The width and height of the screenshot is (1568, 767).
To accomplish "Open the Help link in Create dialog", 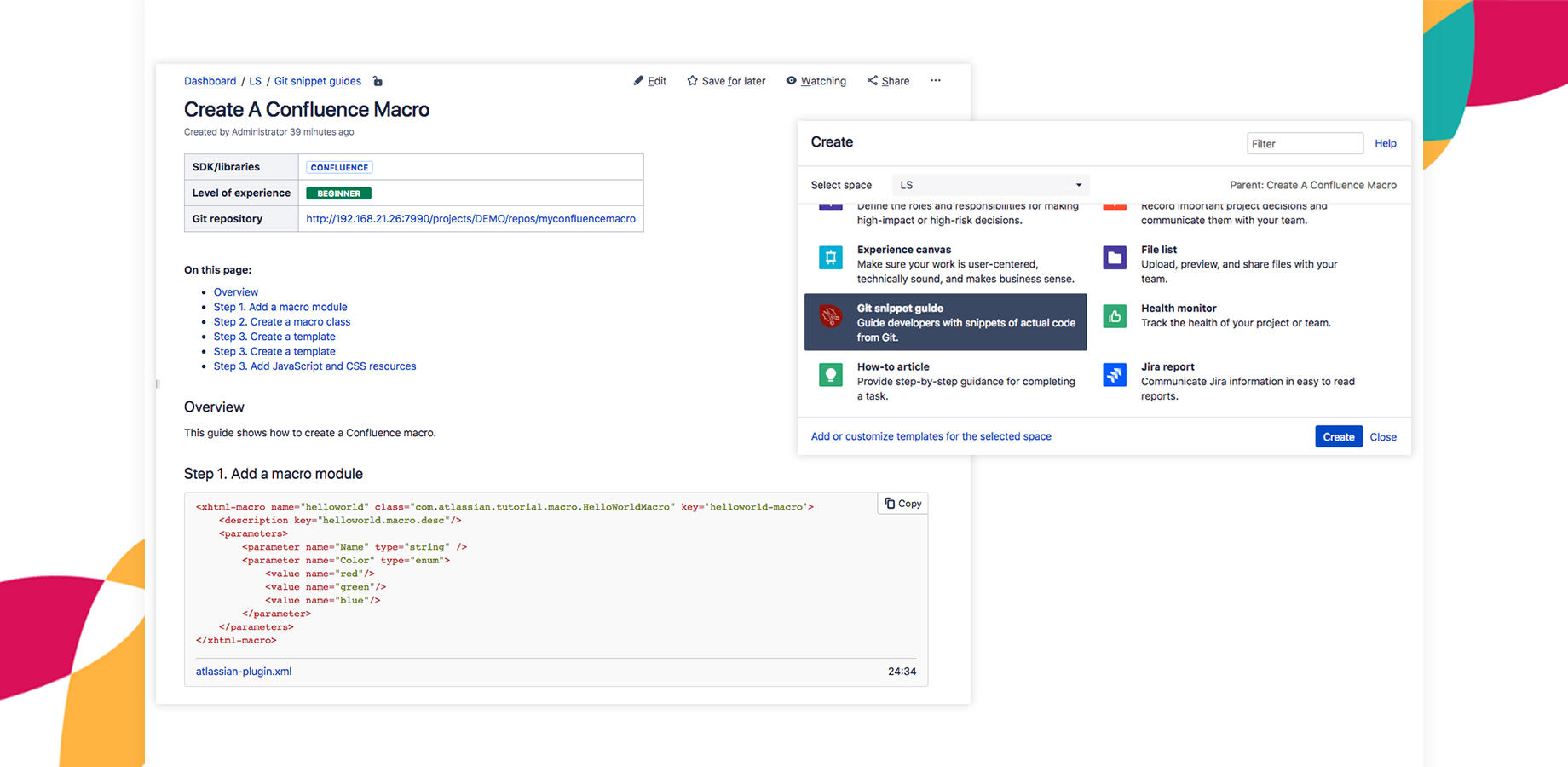I will coord(1385,144).
